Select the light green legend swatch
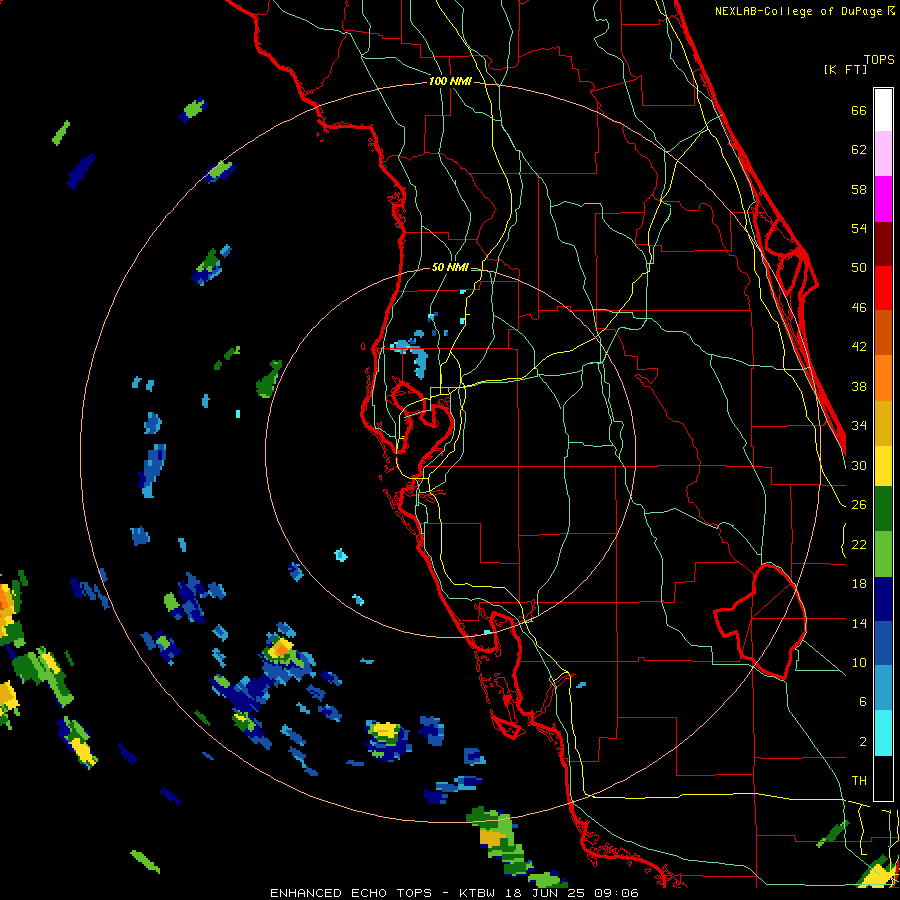900x900 pixels. (883, 554)
